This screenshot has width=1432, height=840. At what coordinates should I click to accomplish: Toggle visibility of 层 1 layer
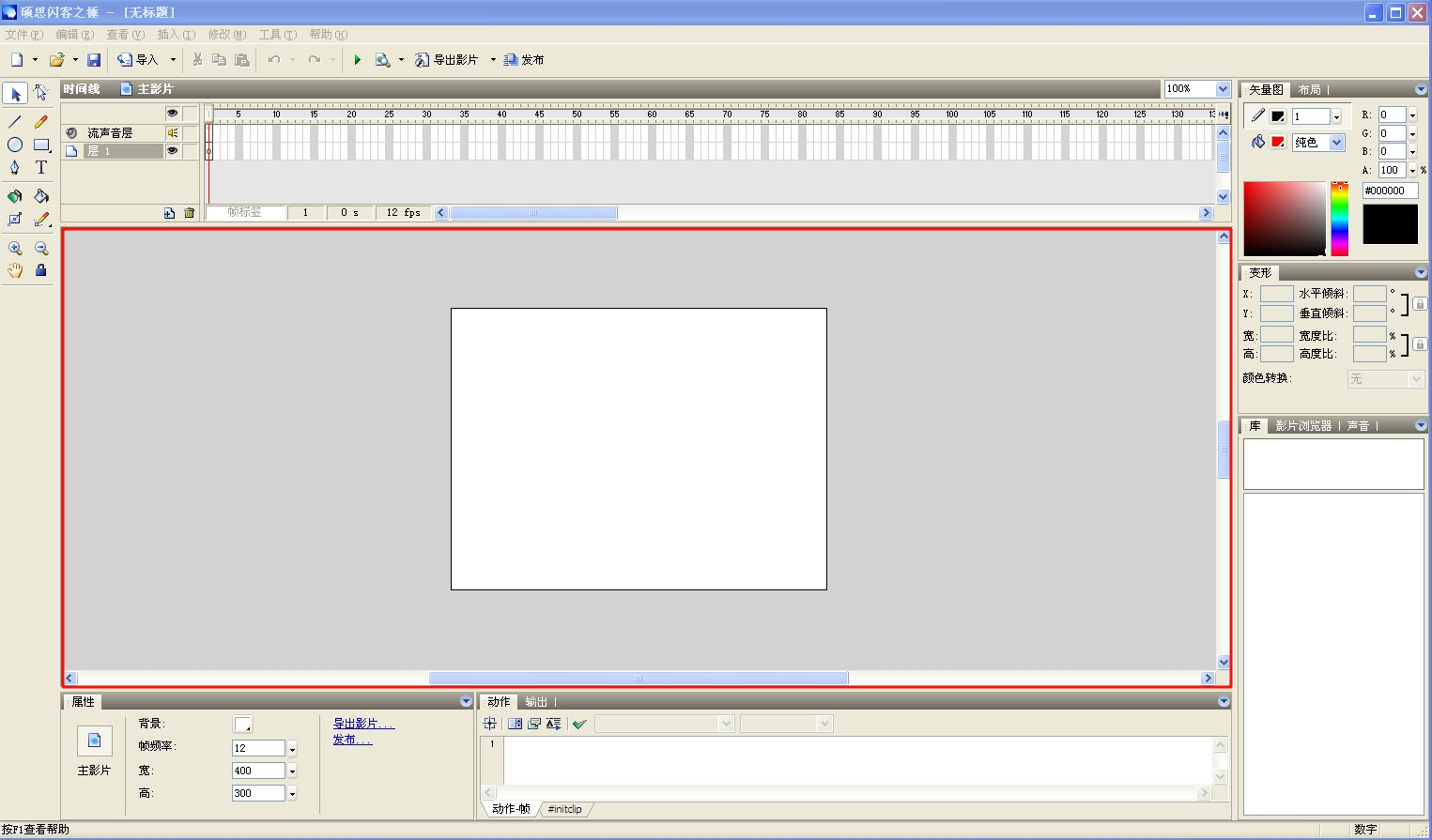172,150
